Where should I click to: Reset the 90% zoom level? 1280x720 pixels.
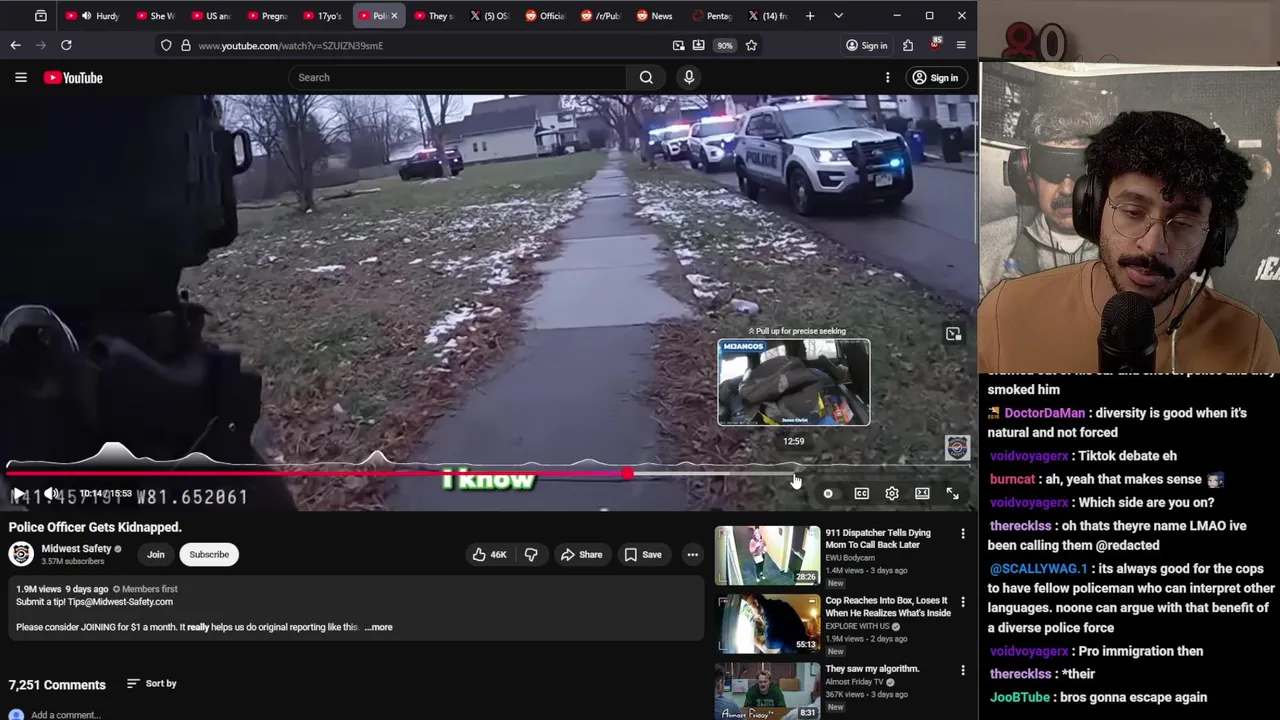click(724, 45)
